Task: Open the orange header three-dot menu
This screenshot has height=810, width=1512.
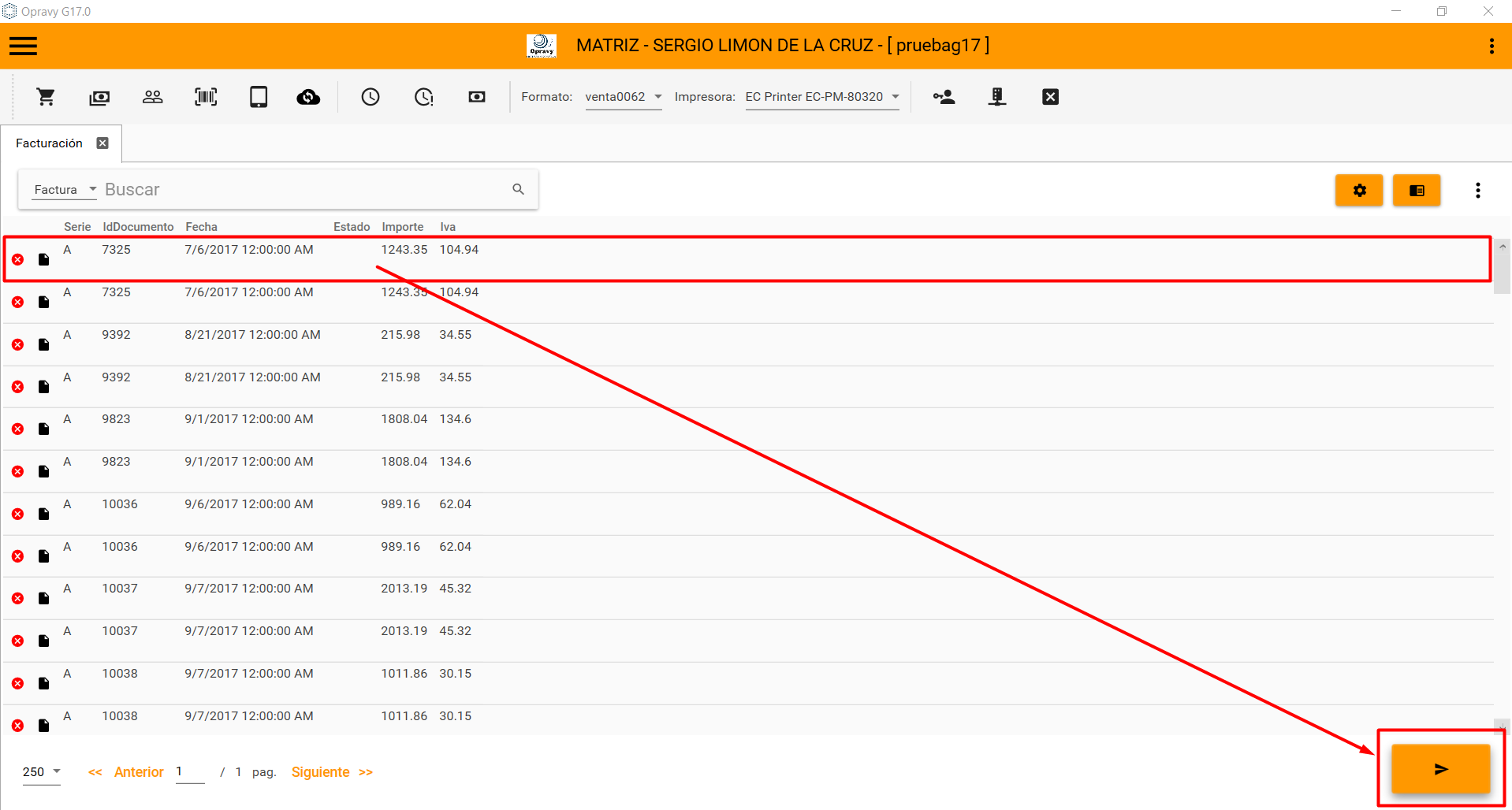Action: point(1492,46)
